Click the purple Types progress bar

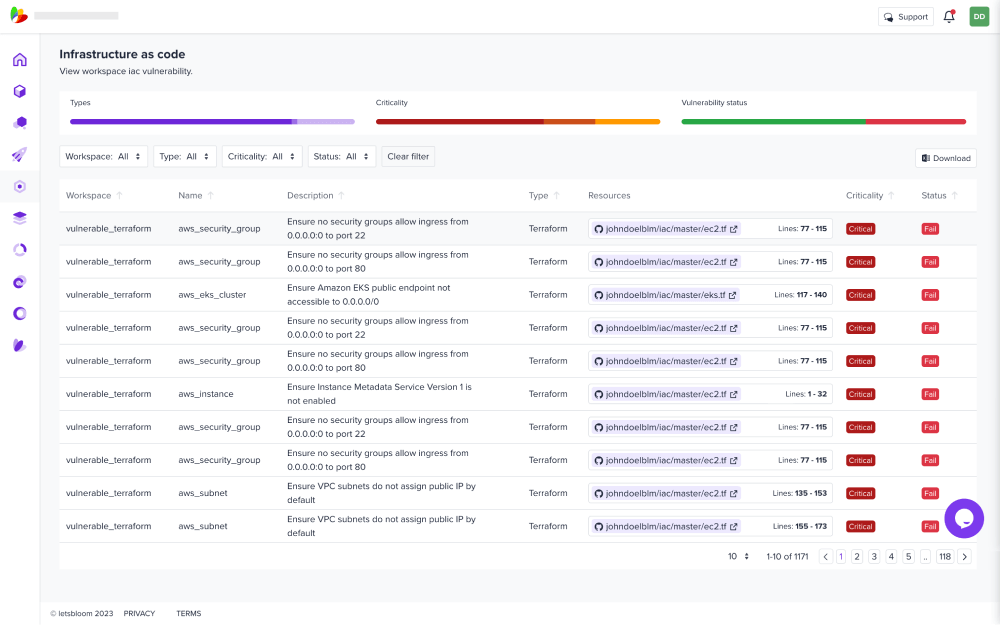tap(212, 121)
